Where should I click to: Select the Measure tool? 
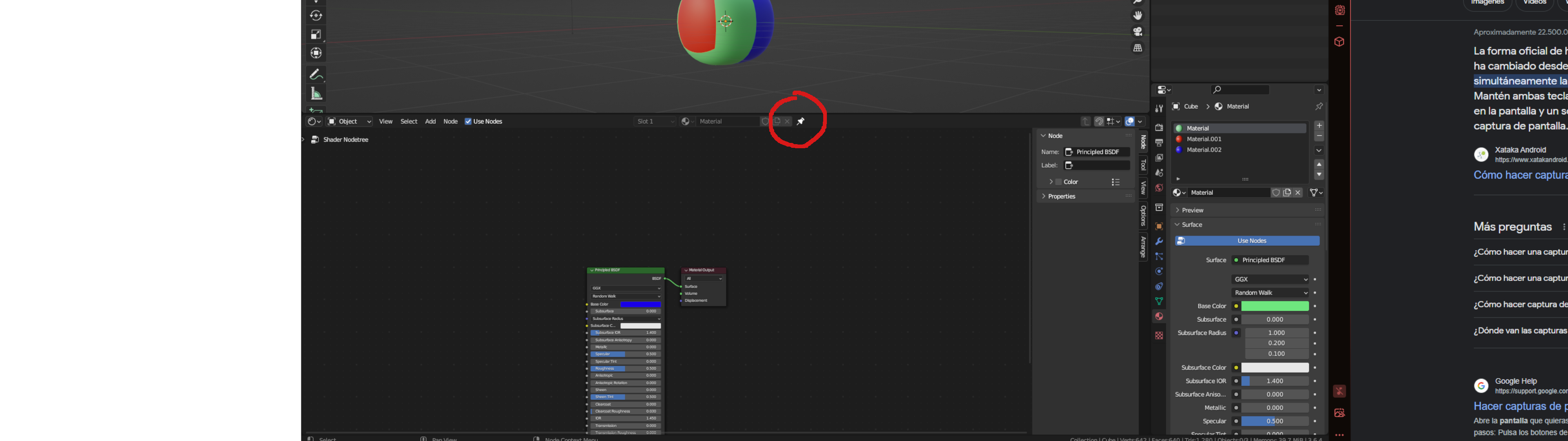click(316, 94)
